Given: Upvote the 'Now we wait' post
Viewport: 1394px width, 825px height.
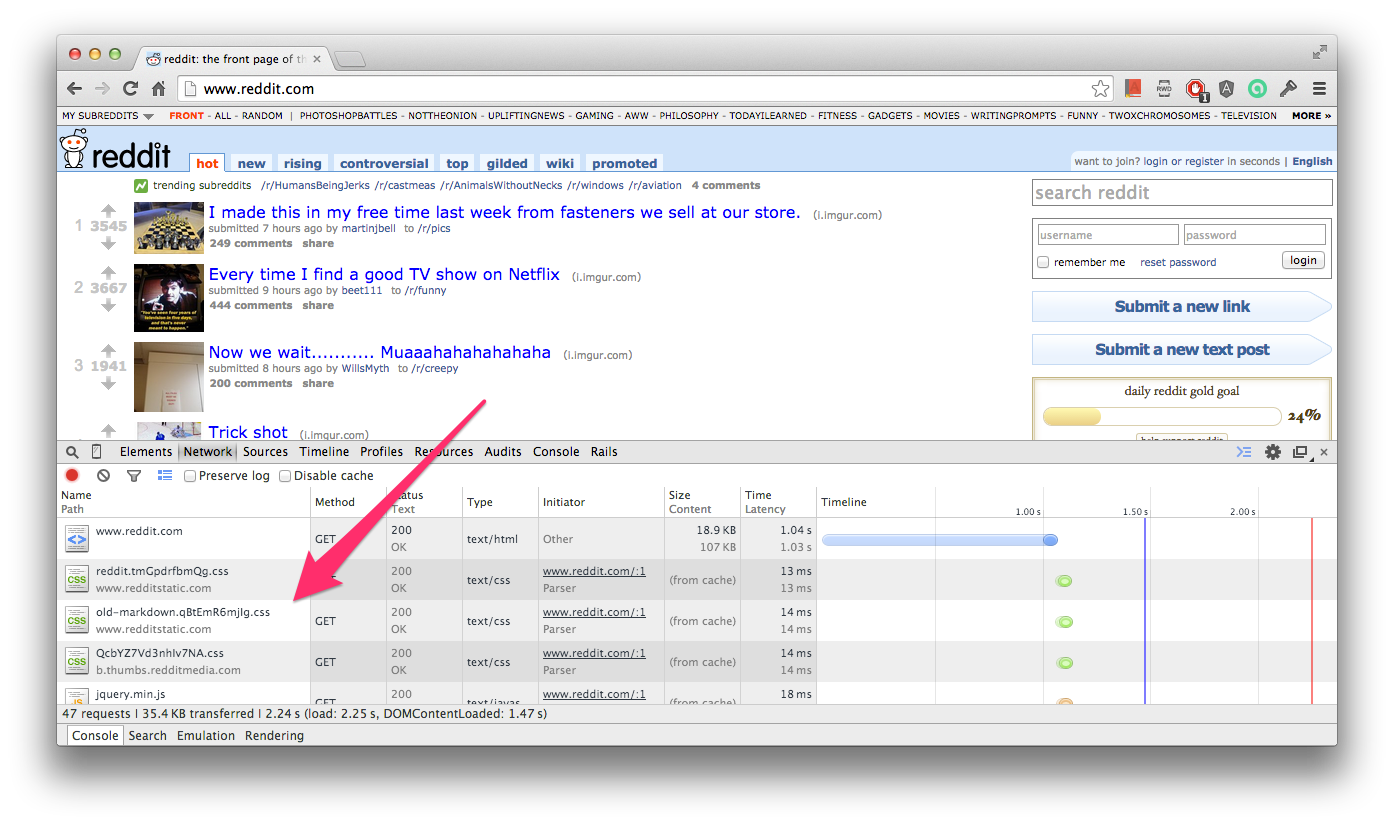Looking at the screenshot, I should coord(109,351).
